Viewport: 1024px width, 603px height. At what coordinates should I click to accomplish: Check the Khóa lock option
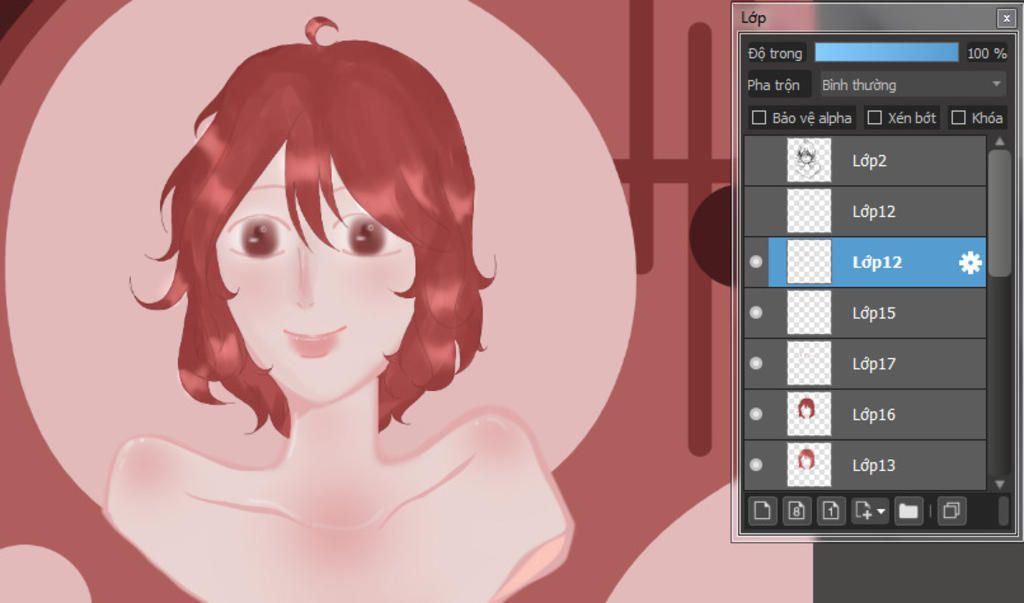click(x=958, y=118)
